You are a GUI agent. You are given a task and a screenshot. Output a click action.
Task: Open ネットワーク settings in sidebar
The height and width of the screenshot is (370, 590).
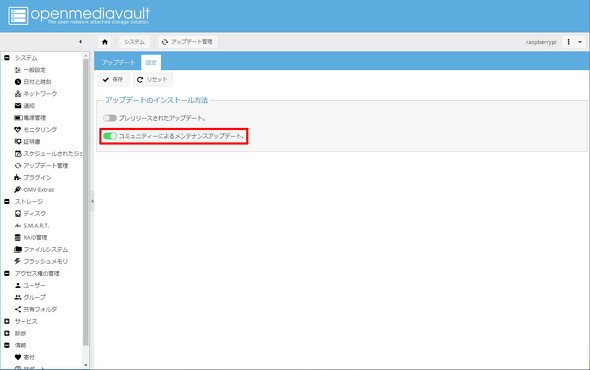pyautogui.click(x=36, y=94)
